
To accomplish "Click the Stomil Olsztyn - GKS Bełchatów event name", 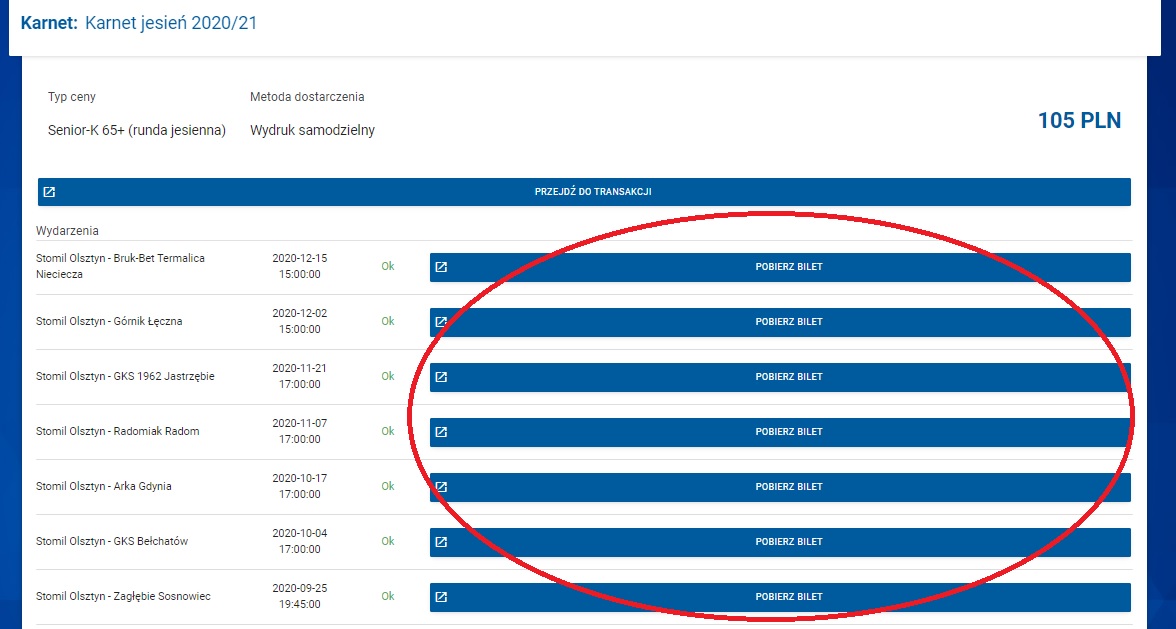I will [112, 542].
